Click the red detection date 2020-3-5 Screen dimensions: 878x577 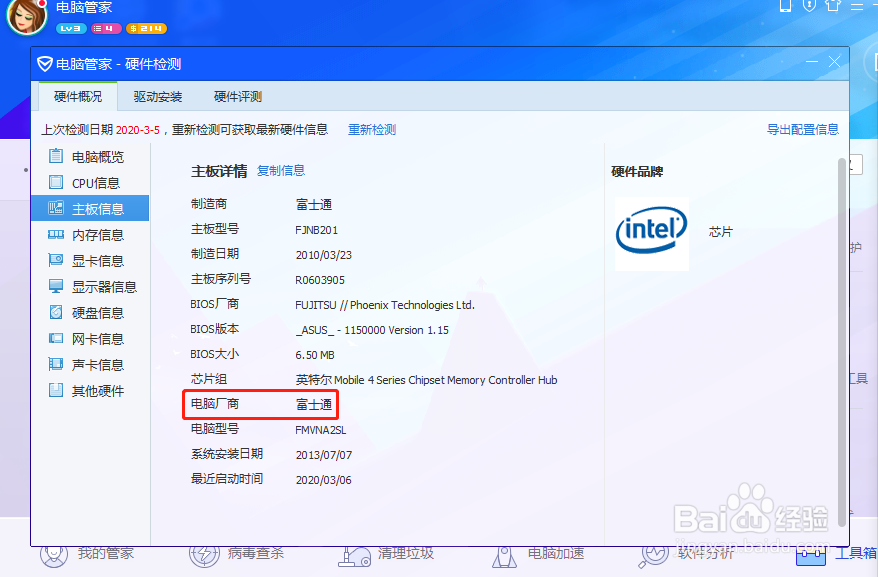(x=138, y=130)
